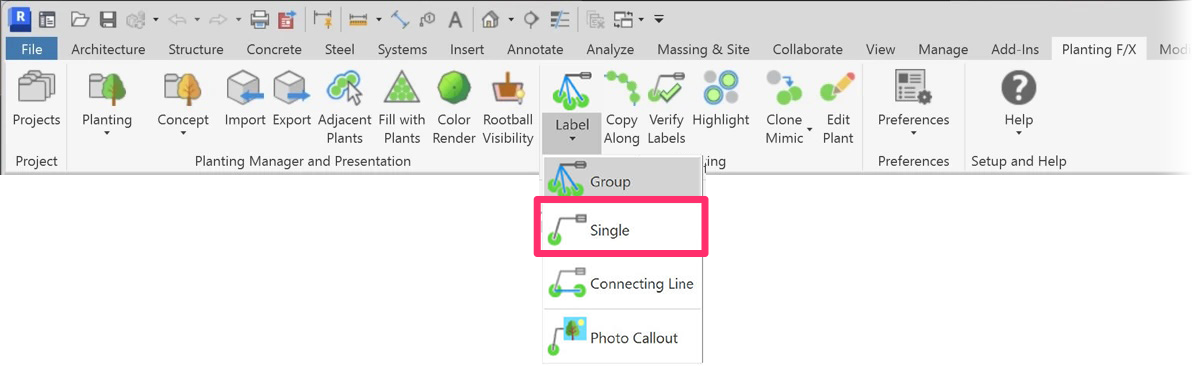Screen dimensions: 1192x372
Task: Switch to the Insert ribbon tab
Action: click(x=467, y=49)
